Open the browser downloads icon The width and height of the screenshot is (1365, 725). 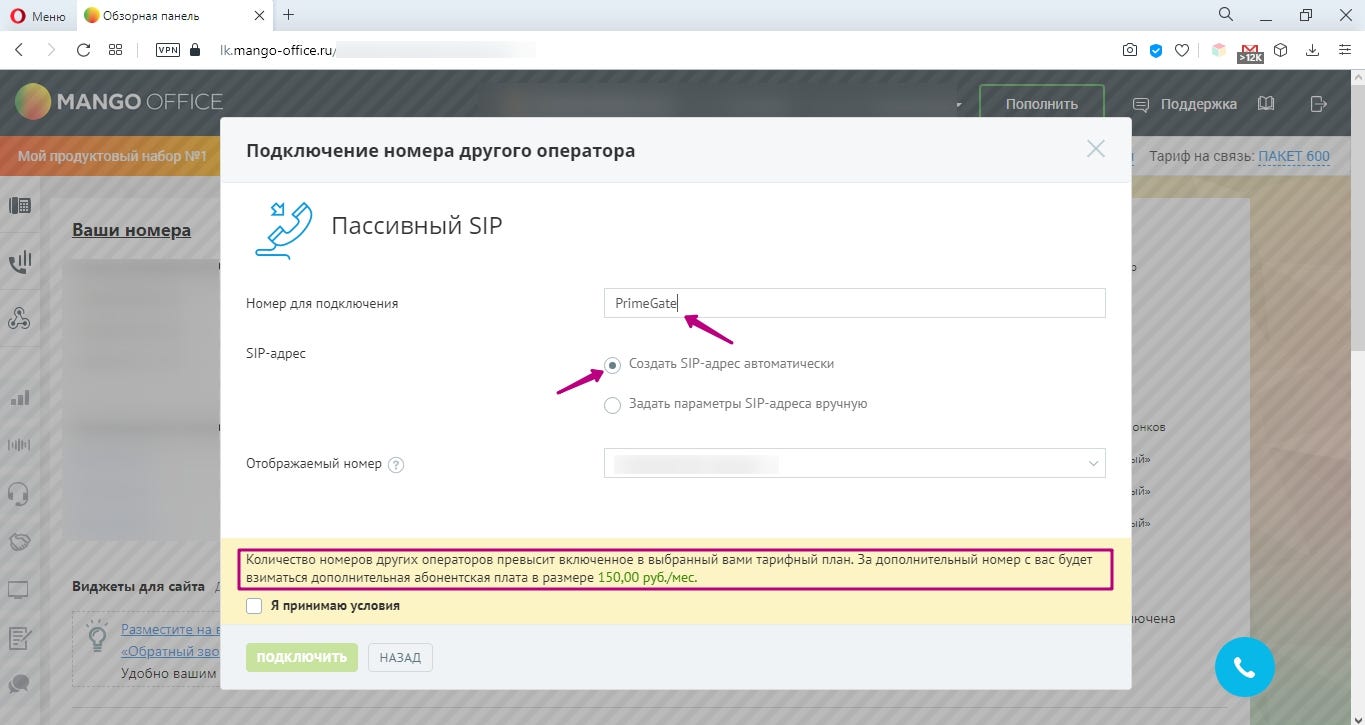[x=1312, y=49]
